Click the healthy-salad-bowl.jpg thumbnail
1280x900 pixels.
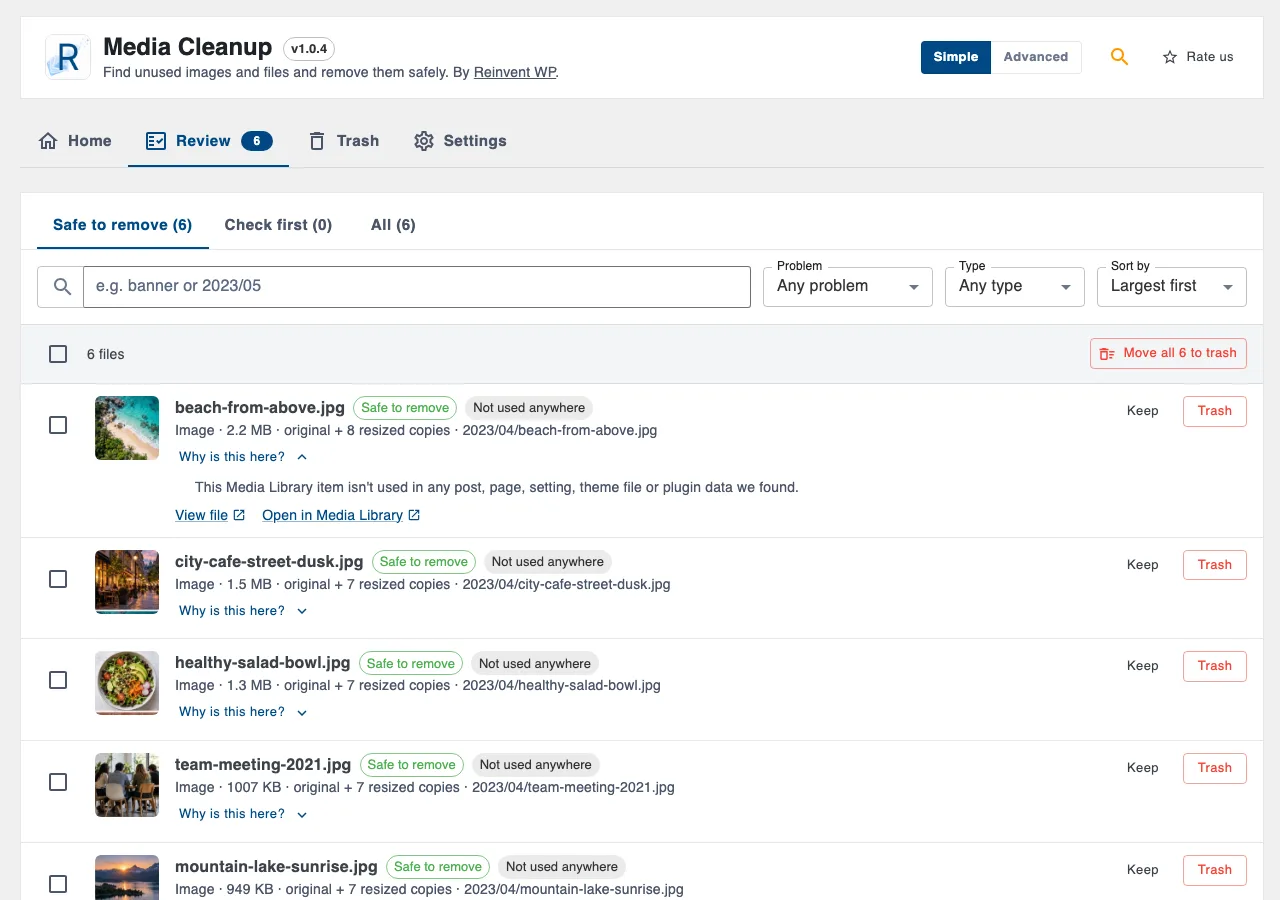[127, 683]
